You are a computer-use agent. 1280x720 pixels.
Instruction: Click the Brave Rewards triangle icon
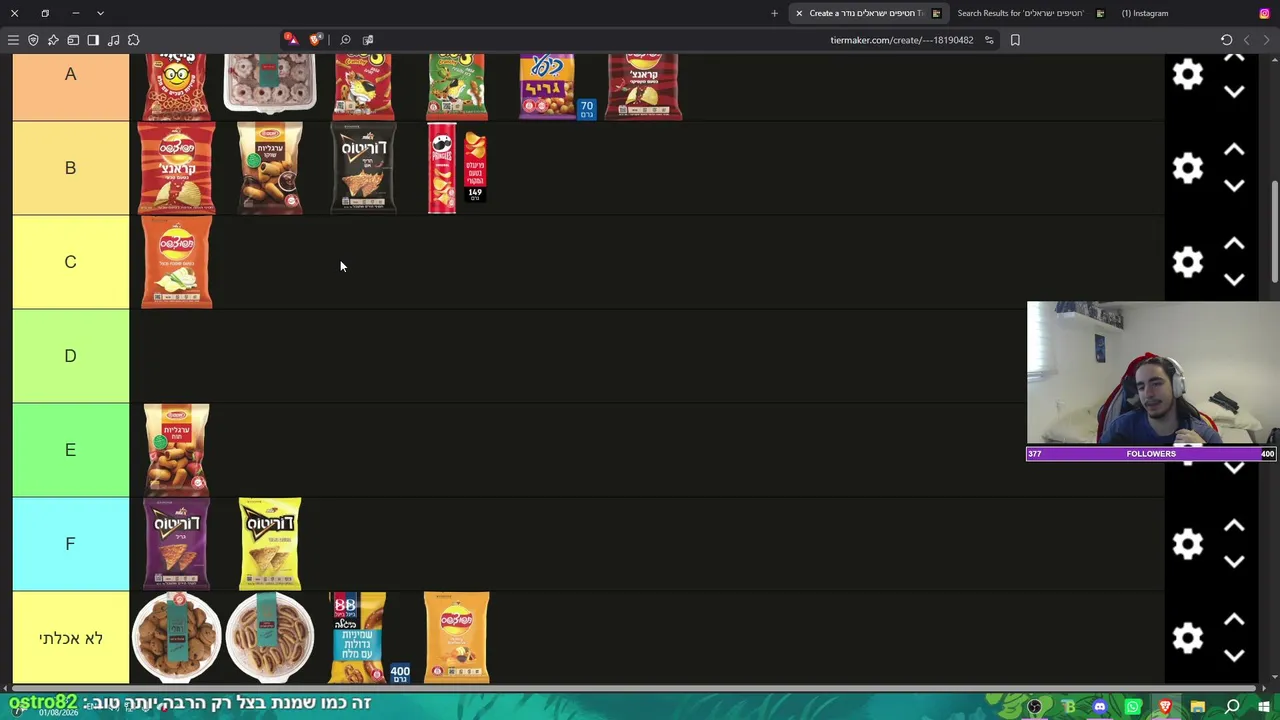[289, 40]
